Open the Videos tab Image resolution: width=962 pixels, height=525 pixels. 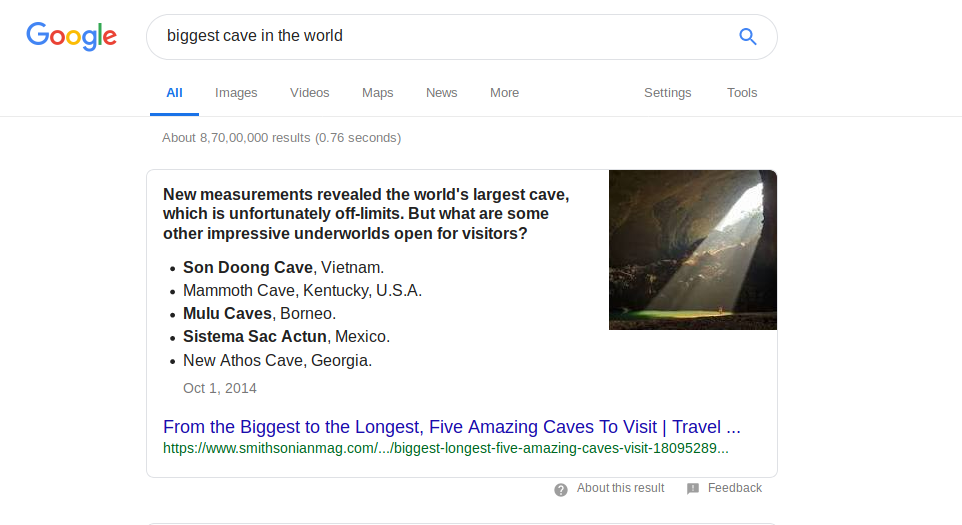(310, 93)
